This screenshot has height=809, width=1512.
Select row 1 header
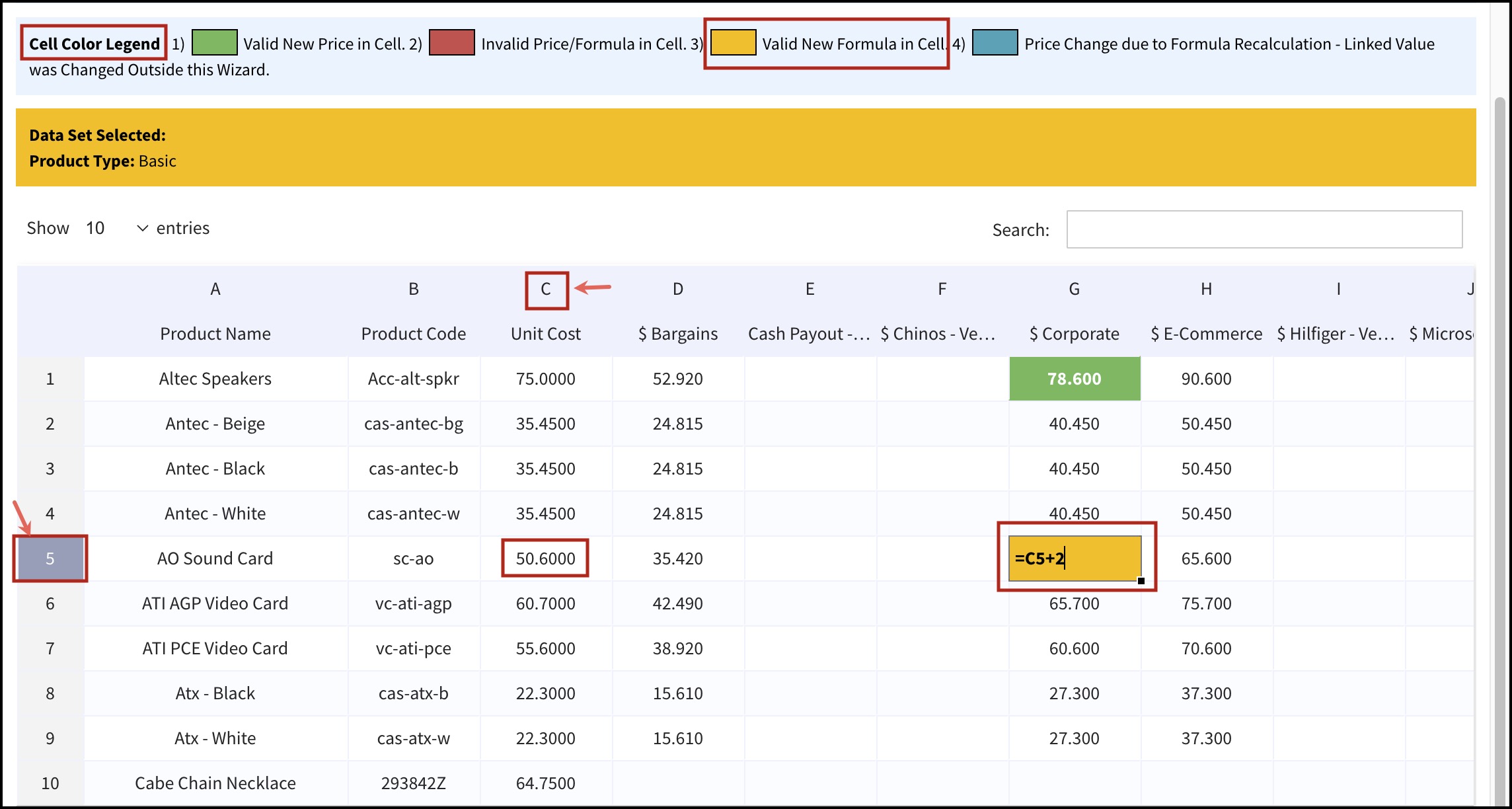tap(50, 379)
